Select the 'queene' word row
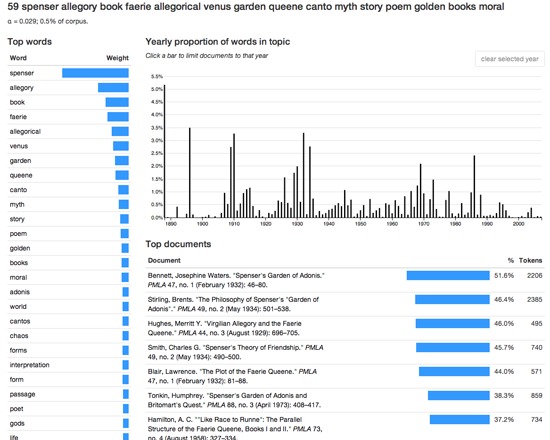This screenshot has width=550, height=440. 69,175
